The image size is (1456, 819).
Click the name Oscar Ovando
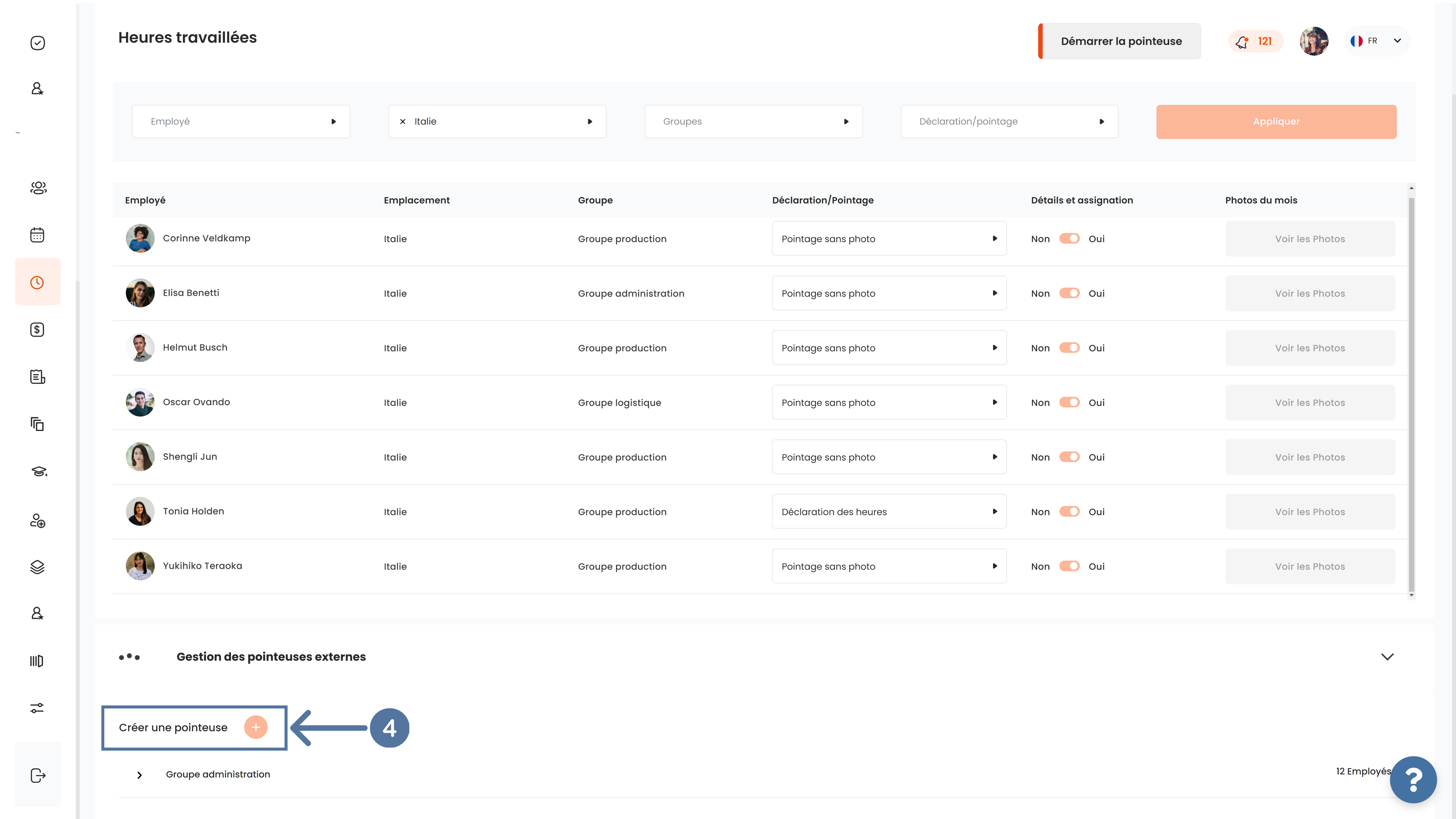(x=196, y=402)
